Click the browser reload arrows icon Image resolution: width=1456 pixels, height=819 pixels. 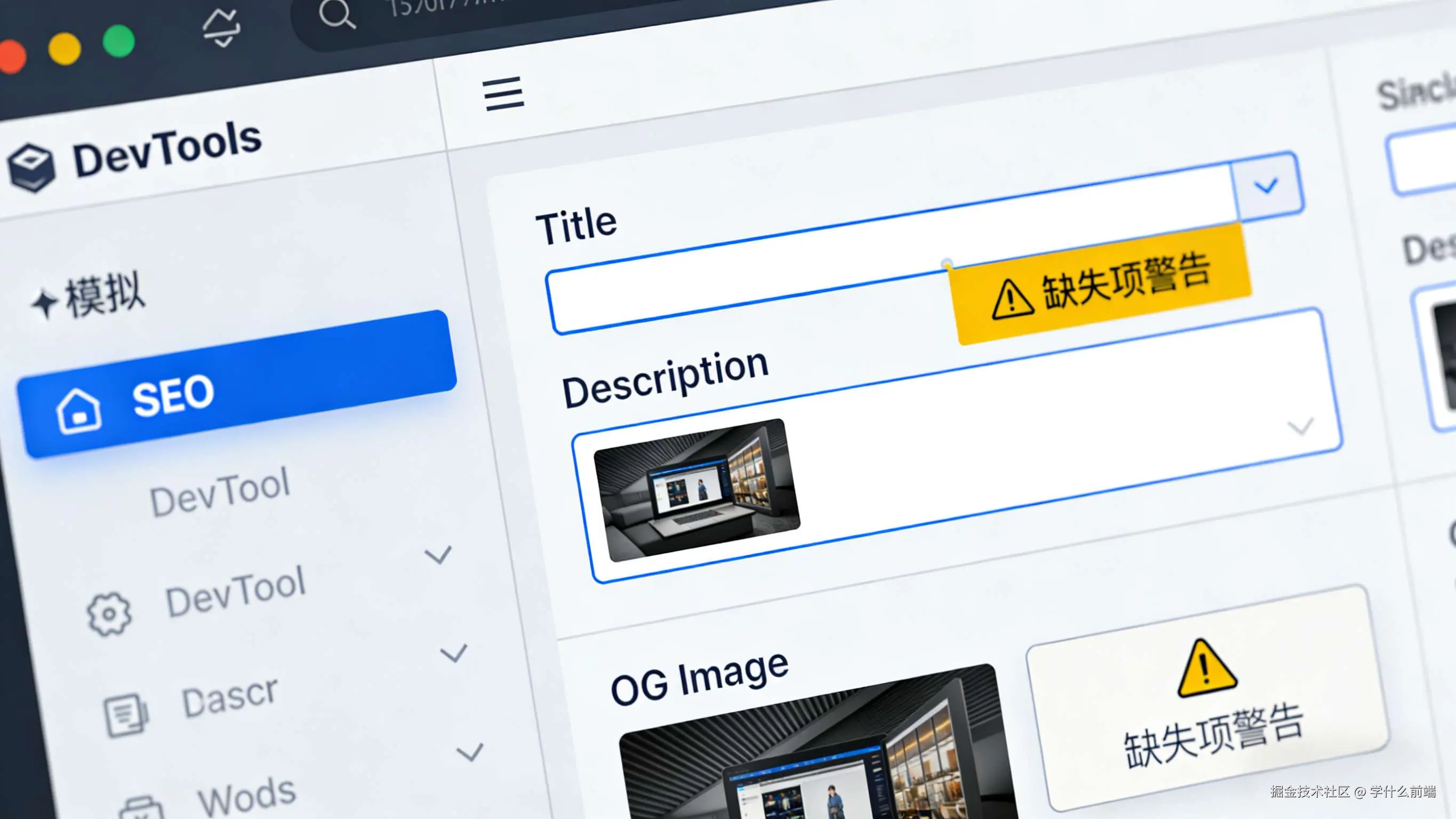(221, 27)
